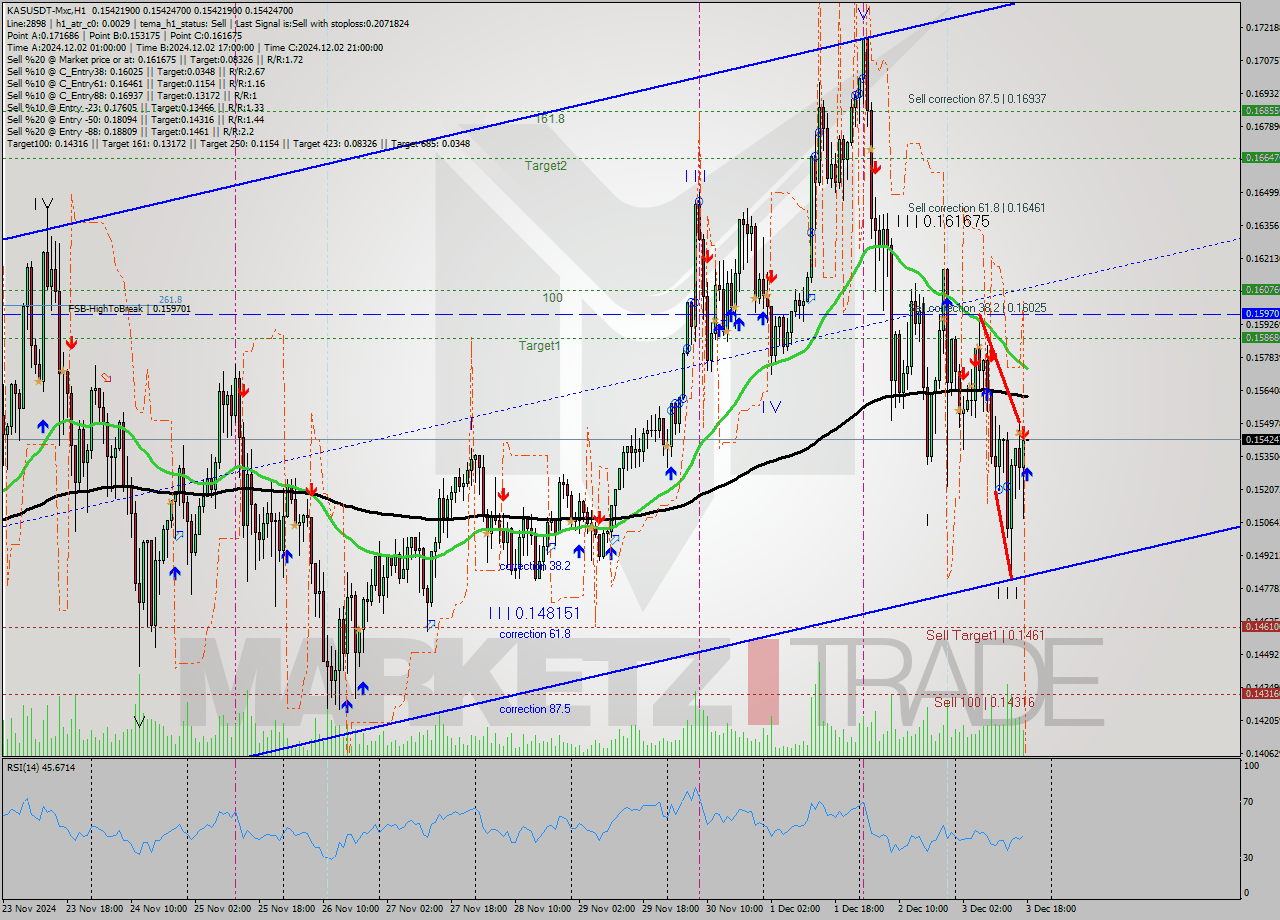Click the '1 Dec 18:00' time label

[x=857, y=909]
